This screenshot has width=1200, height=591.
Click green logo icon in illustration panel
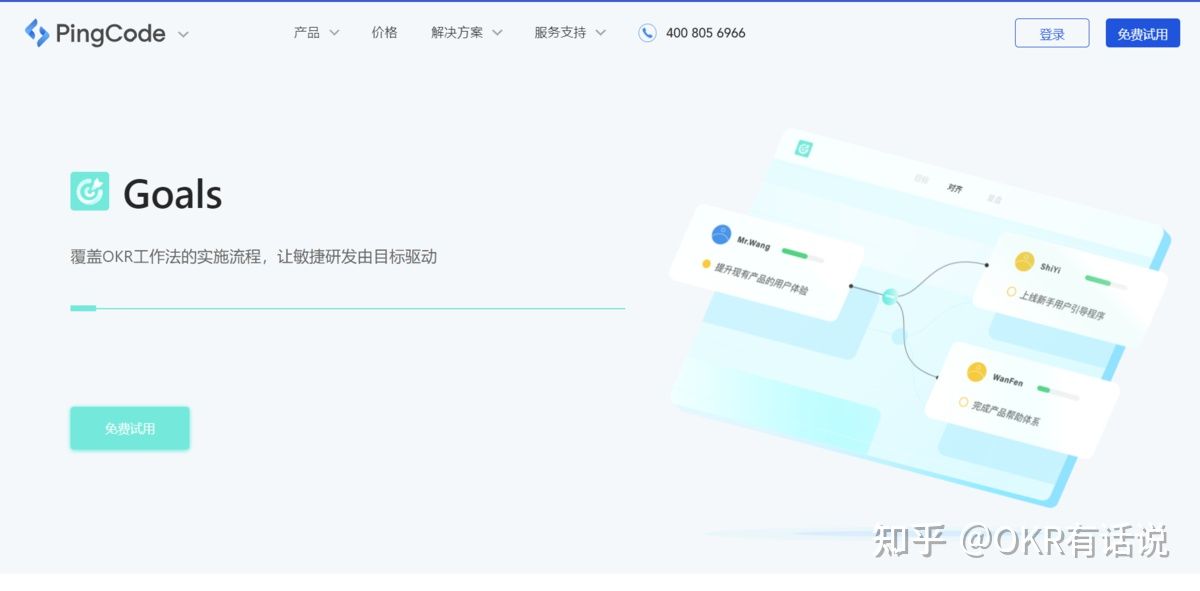click(803, 148)
